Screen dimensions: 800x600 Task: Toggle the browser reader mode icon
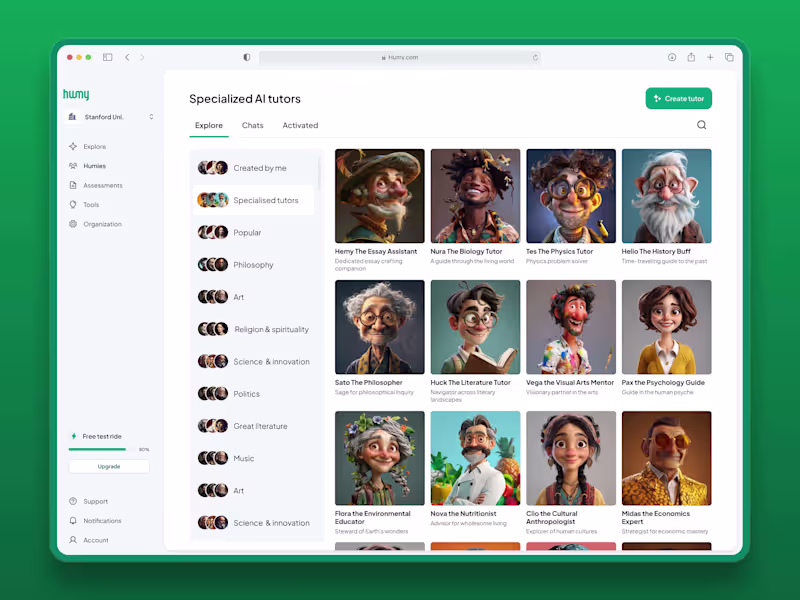(x=246, y=57)
